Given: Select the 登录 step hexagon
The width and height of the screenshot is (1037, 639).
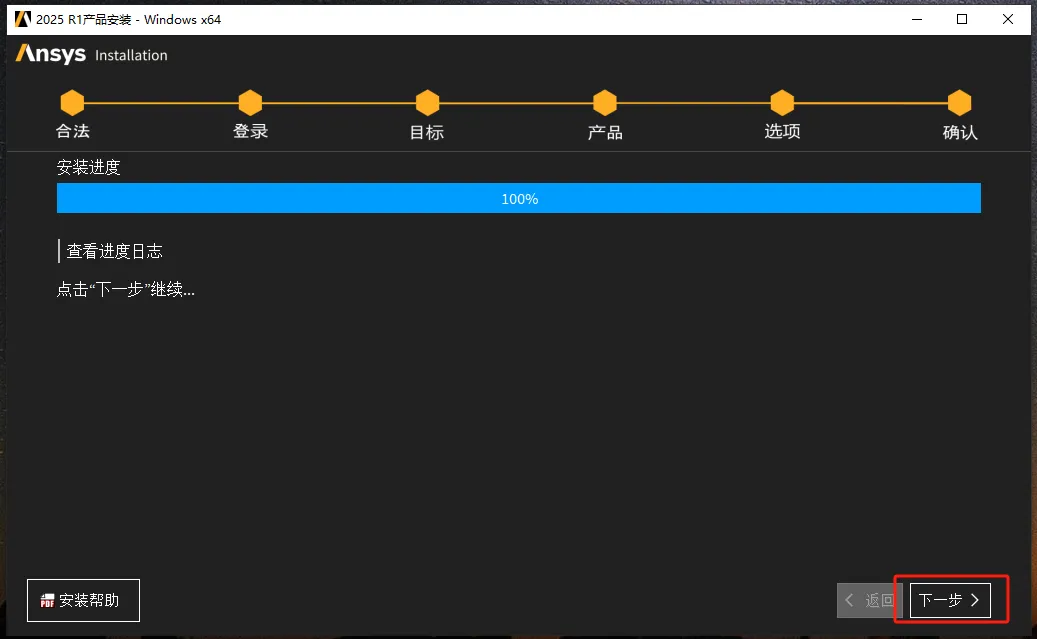Looking at the screenshot, I should [x=250, y=103].
